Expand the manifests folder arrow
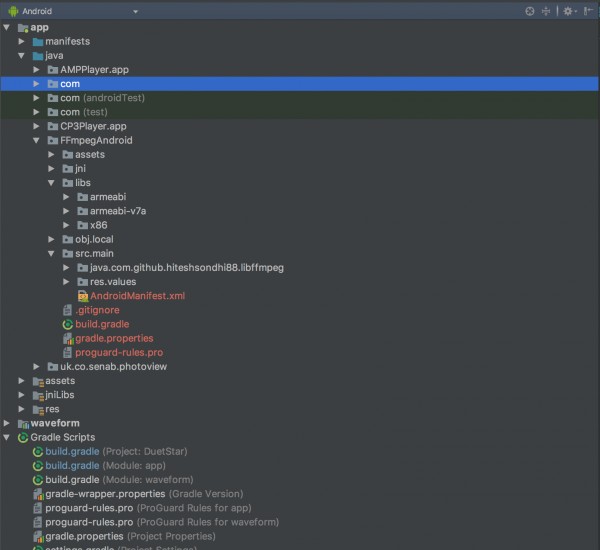600x550 pixels. pos(21,41)
